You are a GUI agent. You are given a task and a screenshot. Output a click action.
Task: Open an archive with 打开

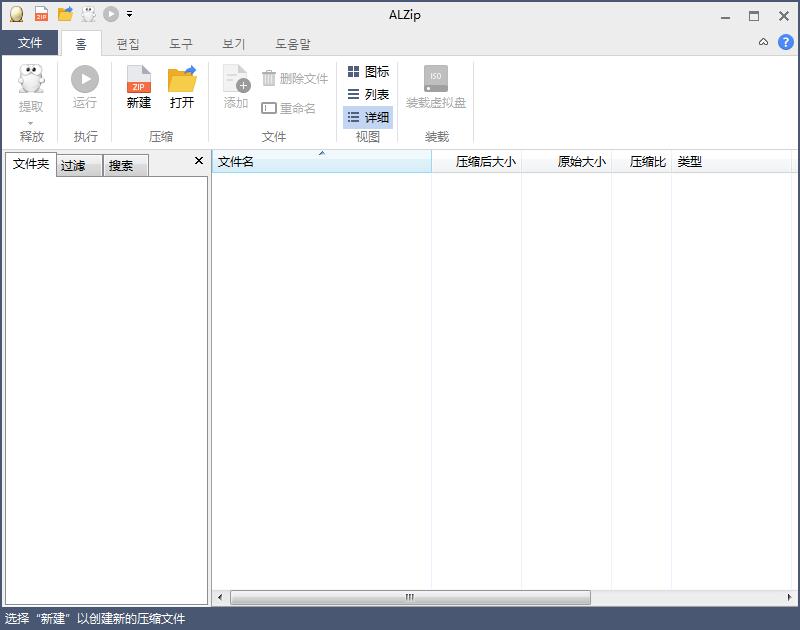[x=182, y=87]
